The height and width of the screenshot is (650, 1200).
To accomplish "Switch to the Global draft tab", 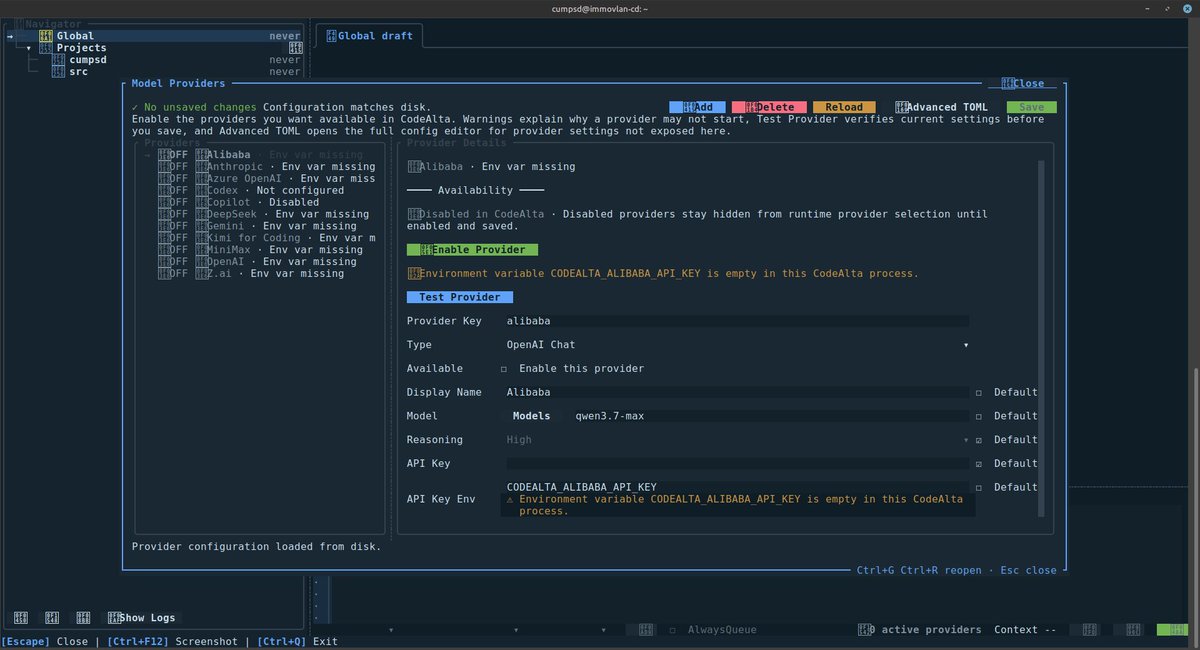I will (x=370, y=36).
